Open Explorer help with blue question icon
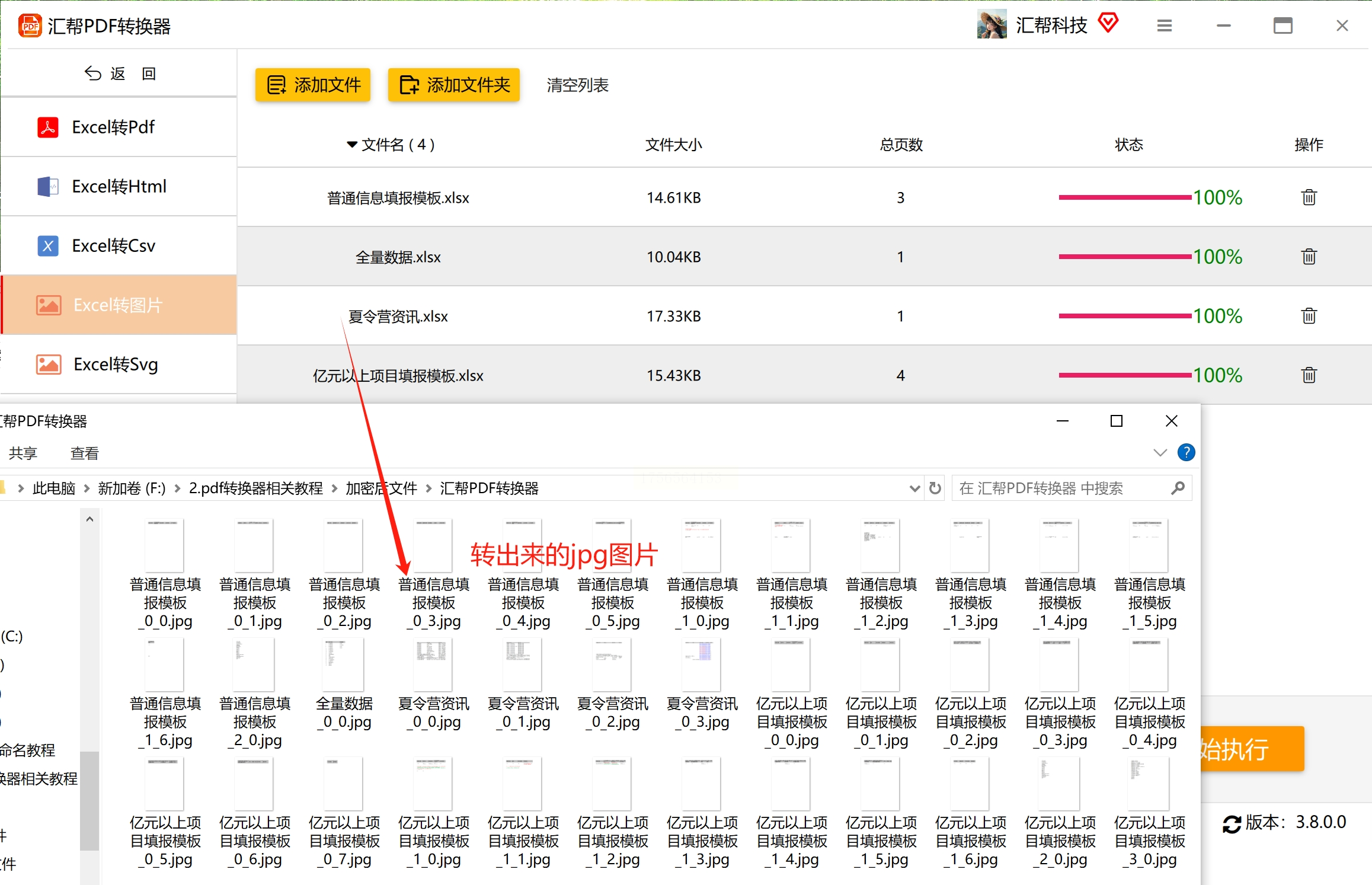This screenshot has width=1372, height=885. tap(1186, 452)
